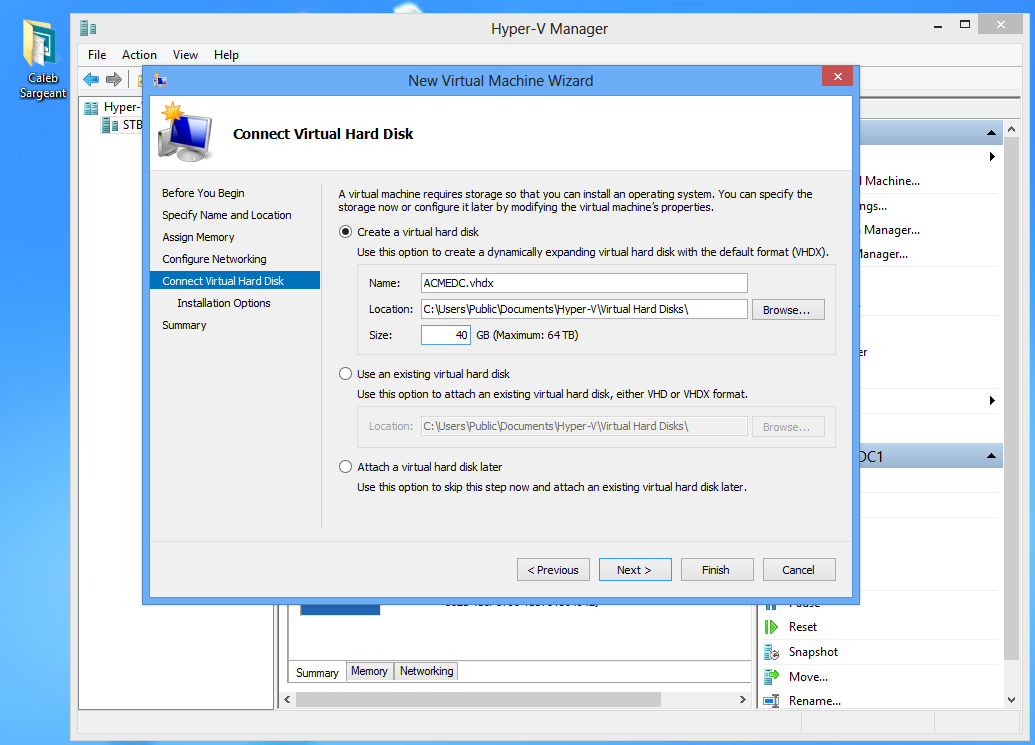
Task: Select Connect Virtual Hard Disk step
Action: (235, 280)
